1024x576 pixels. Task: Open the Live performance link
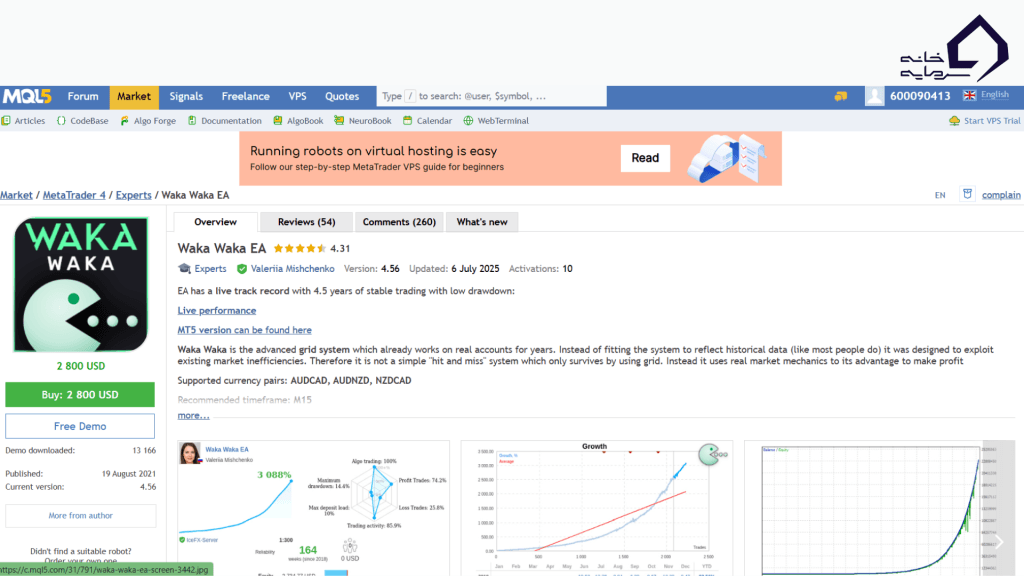(x=217, y=311)
